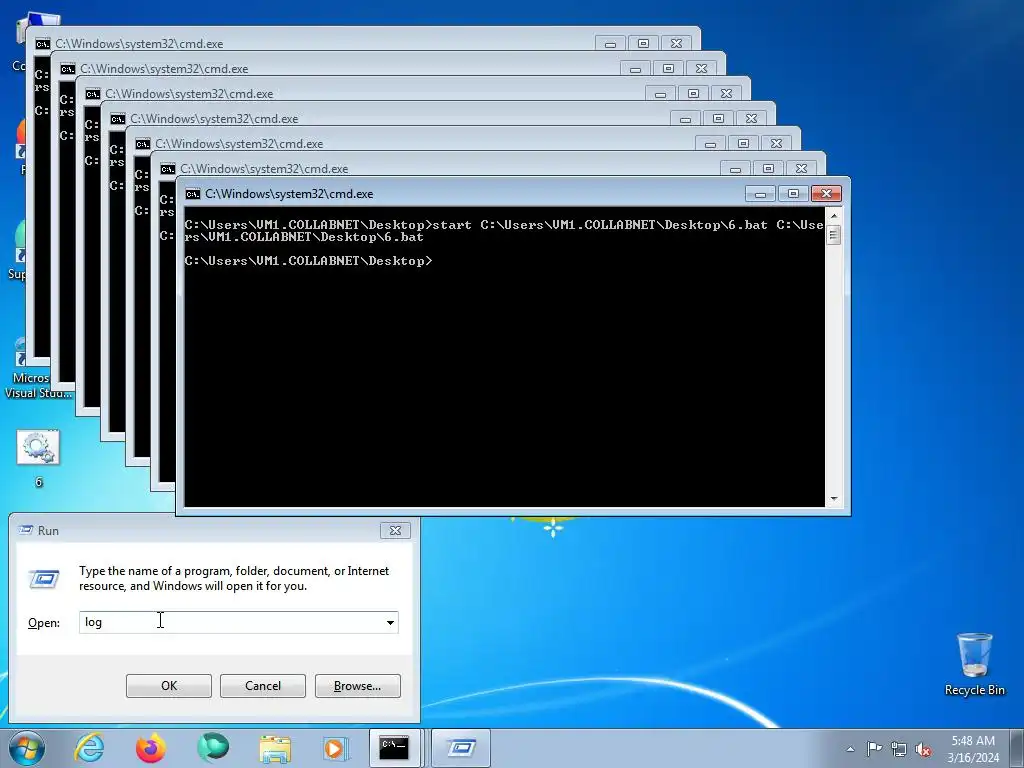This screenshot has height=768, width=1024.
Task: Open the network tray icon
Action: (x=899, y=749)
